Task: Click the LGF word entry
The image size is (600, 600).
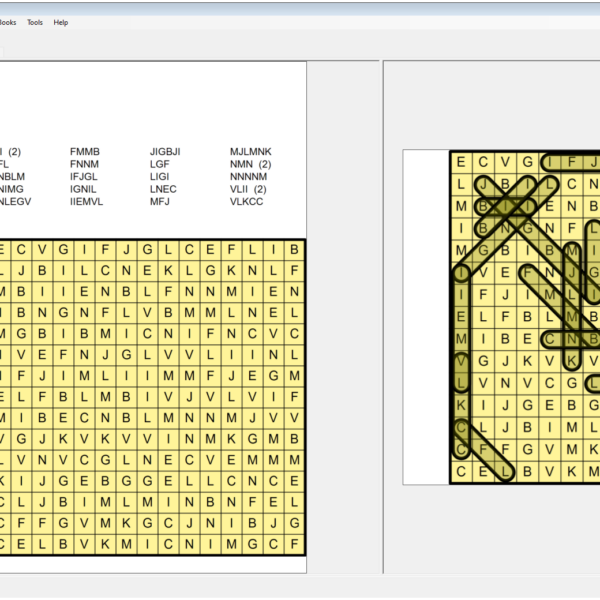Action: pyautogui.click(x=160, y=164)
